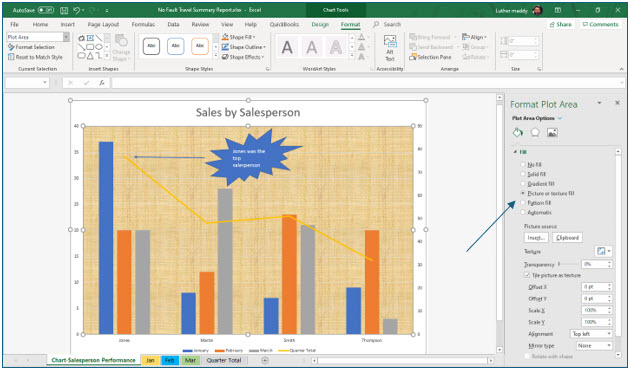Open Shape Effects options

click(243, 57)
